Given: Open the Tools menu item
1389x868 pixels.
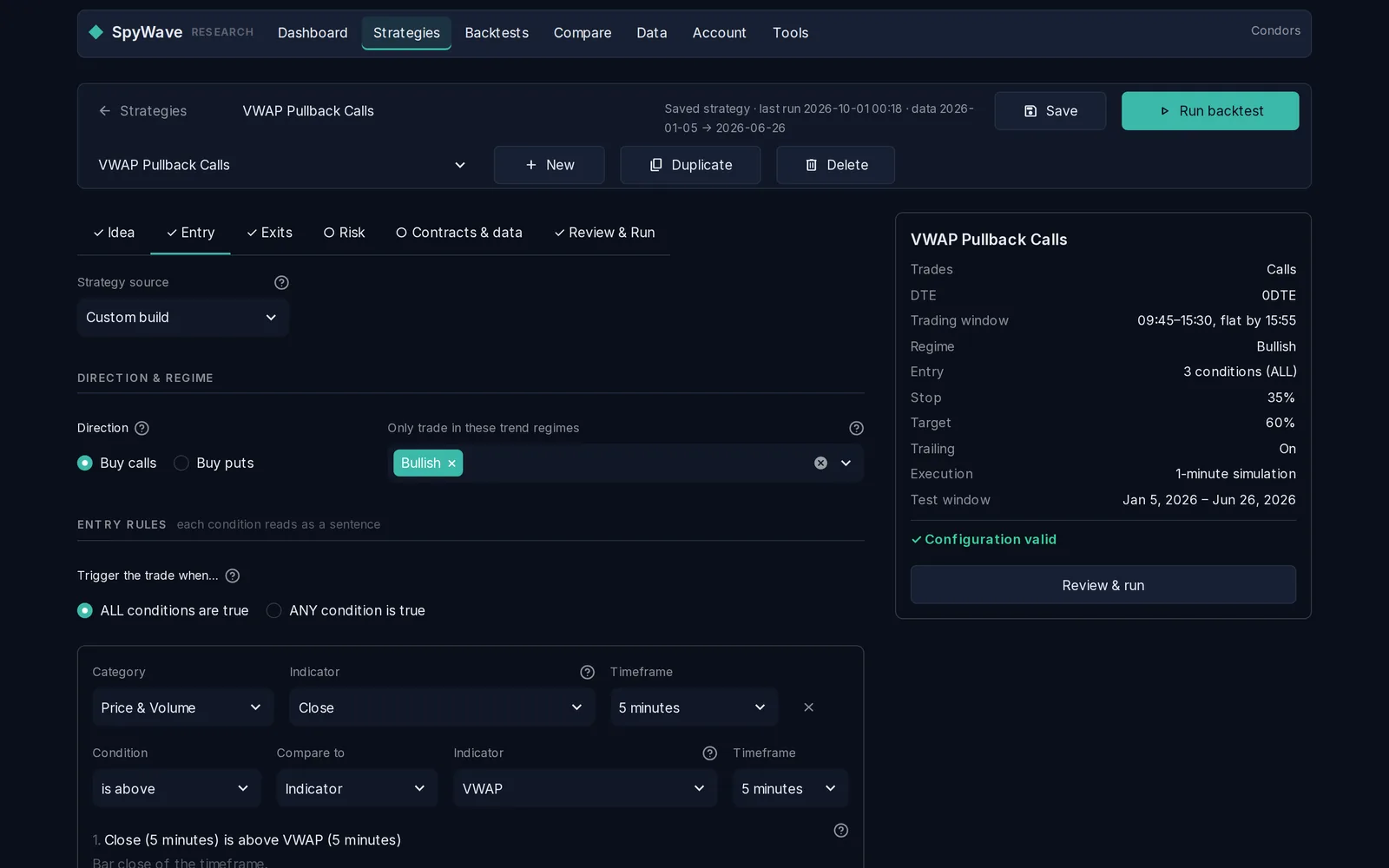Looking at the screenshot, I should coord(790,33).
